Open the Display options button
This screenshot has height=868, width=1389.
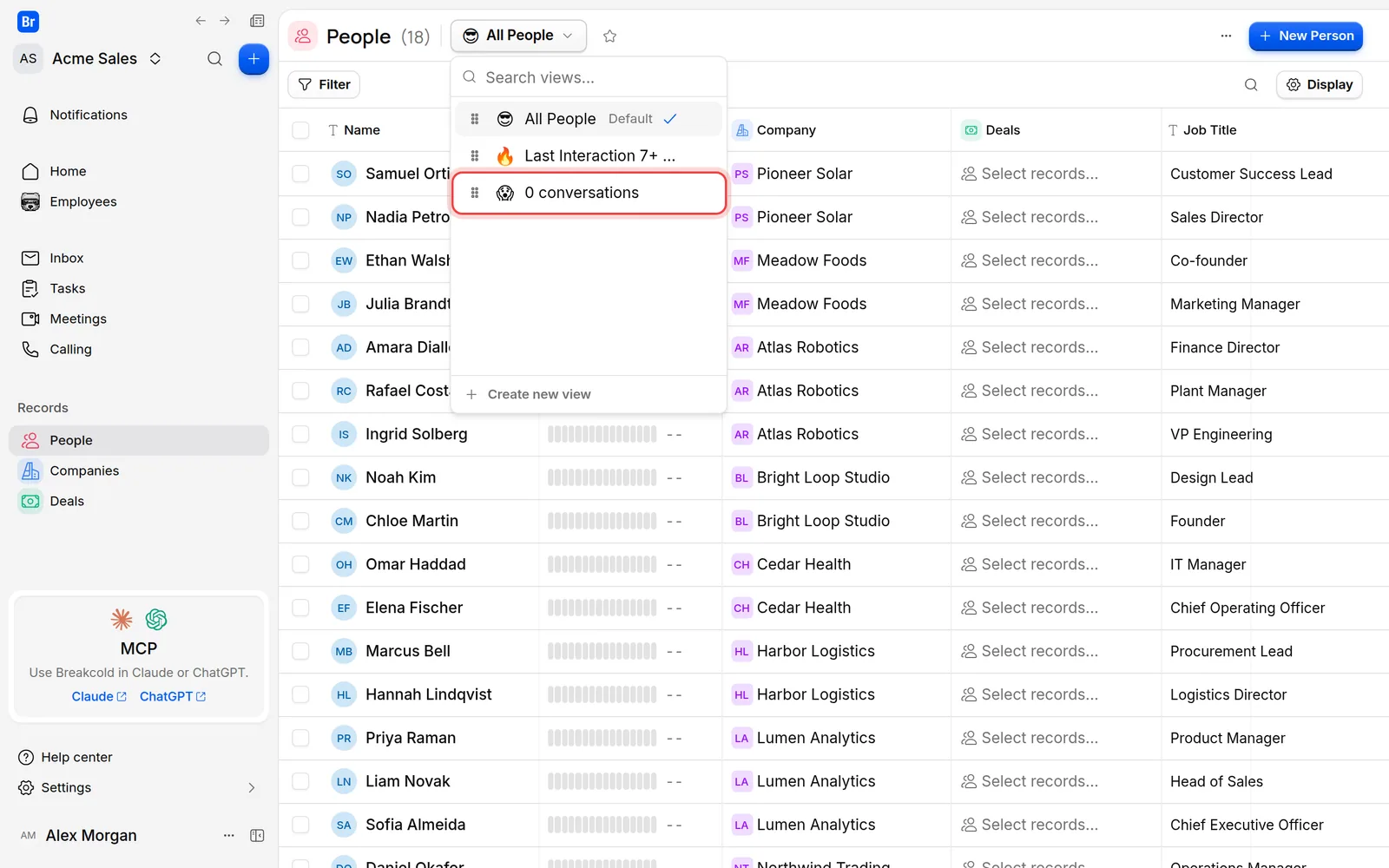click(1320, 84)
